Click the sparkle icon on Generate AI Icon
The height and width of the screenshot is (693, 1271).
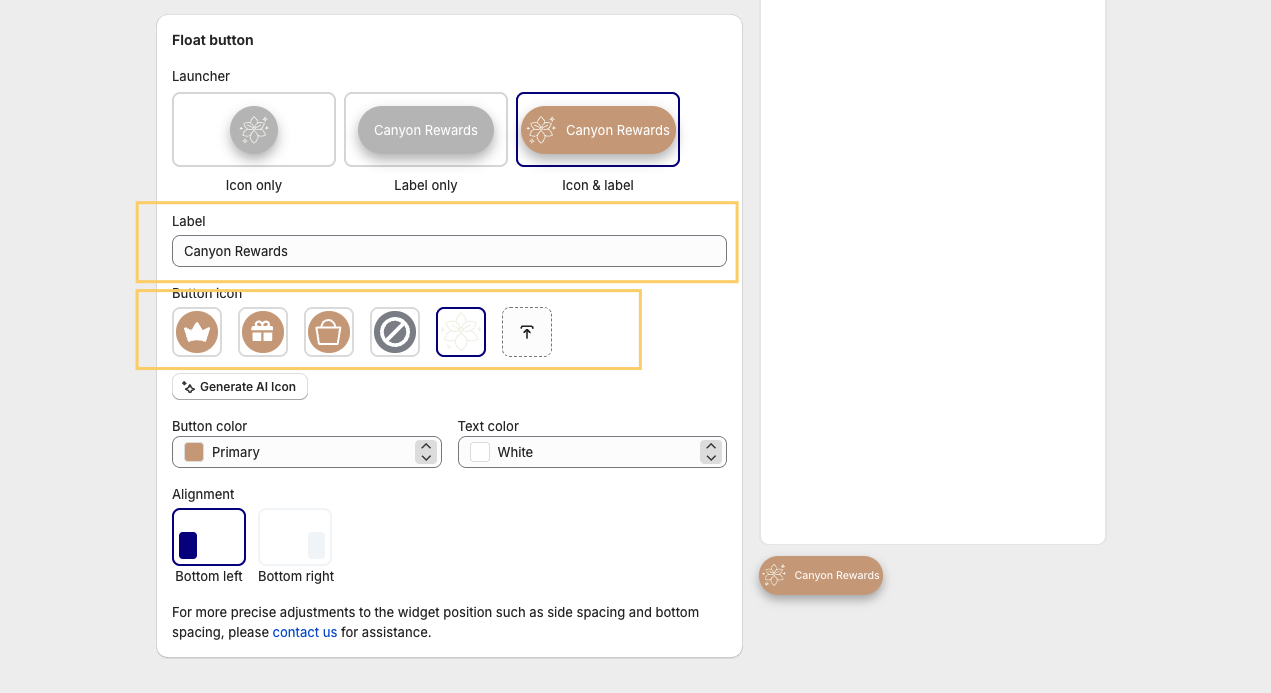188,387
